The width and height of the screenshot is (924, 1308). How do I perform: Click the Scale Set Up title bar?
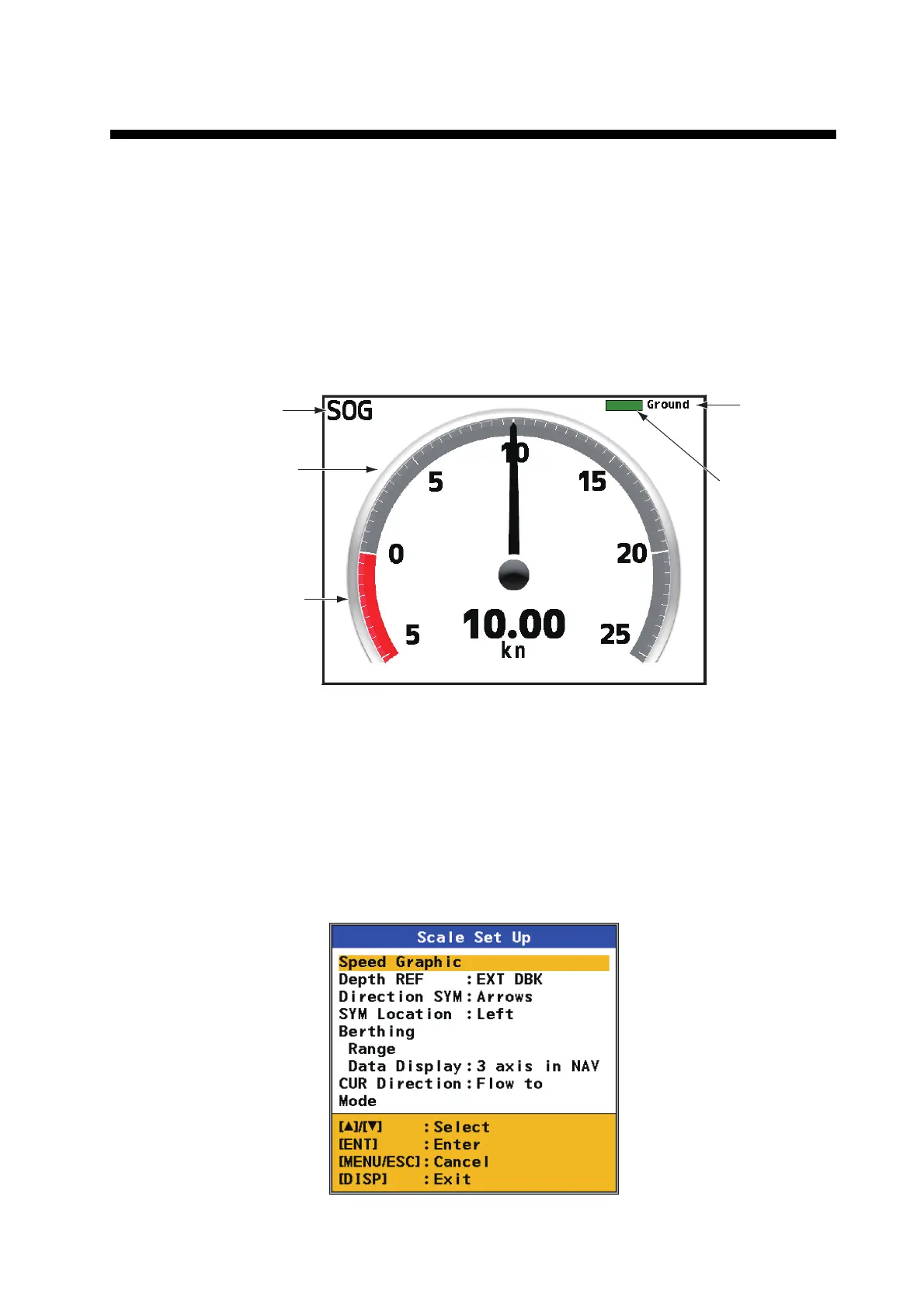point(474,938)
